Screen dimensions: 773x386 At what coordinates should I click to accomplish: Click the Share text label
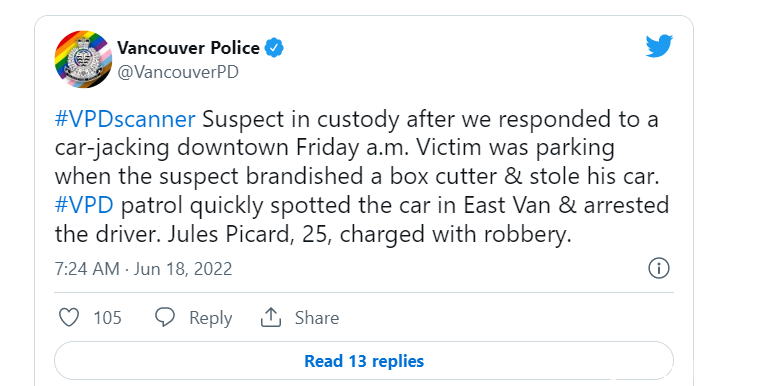click(316, 317)
